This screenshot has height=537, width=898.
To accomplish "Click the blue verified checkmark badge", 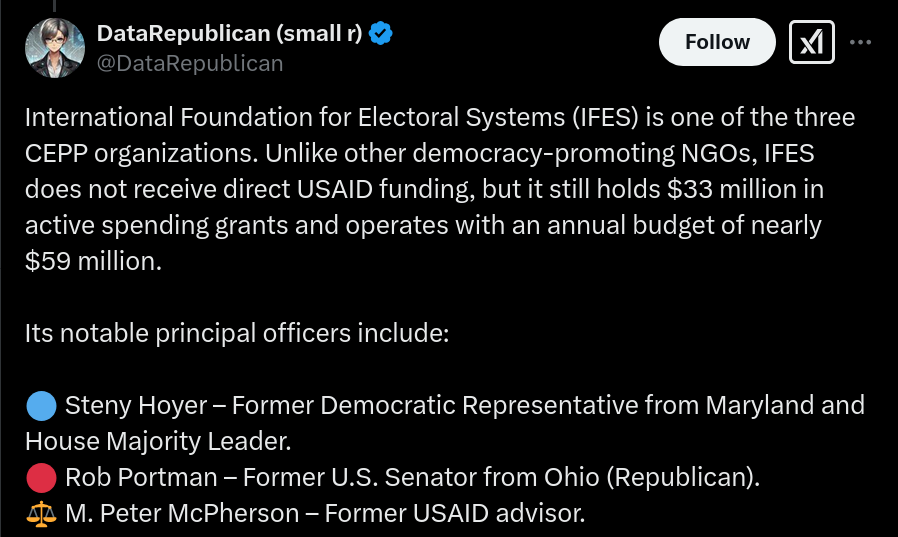I will [x=380, y=33].
